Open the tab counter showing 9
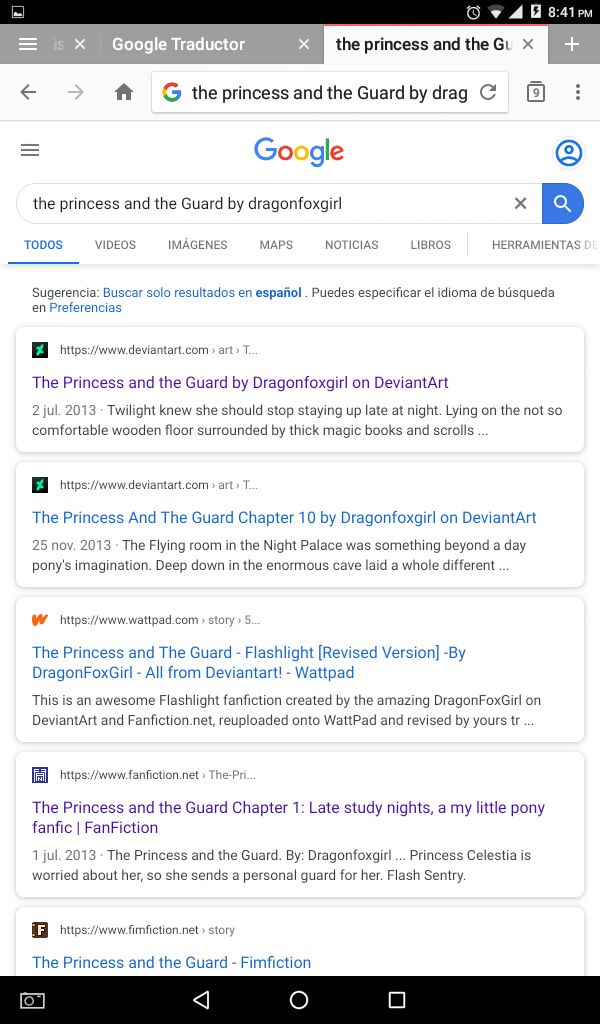The image size is (600, 1024). click(535, 93)
